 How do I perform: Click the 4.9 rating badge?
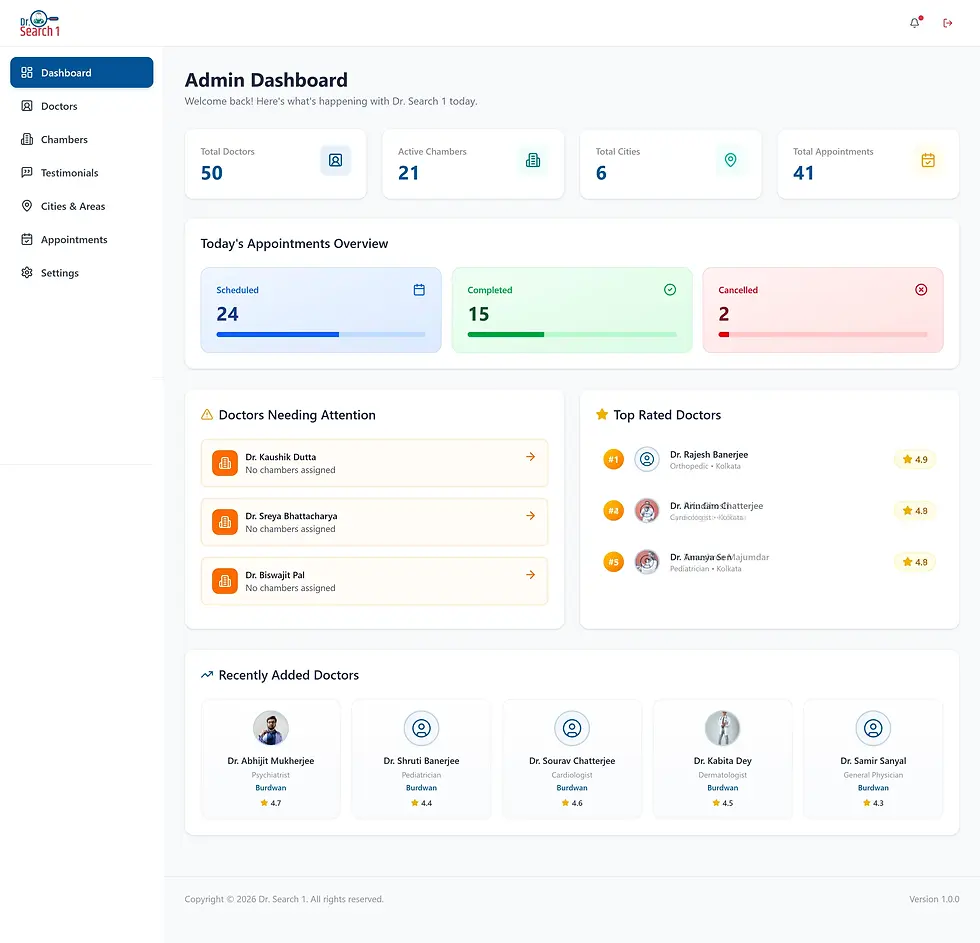point(915,459)
